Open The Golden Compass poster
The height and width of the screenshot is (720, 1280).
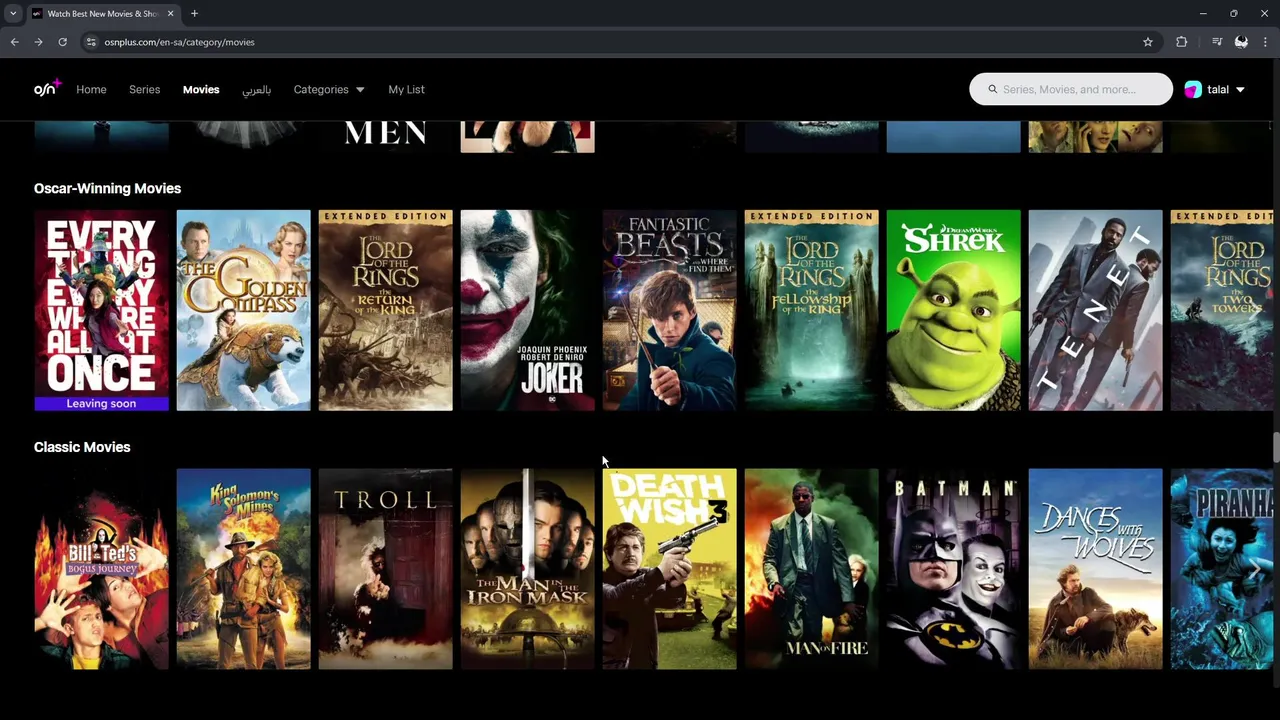coord(243,310)
